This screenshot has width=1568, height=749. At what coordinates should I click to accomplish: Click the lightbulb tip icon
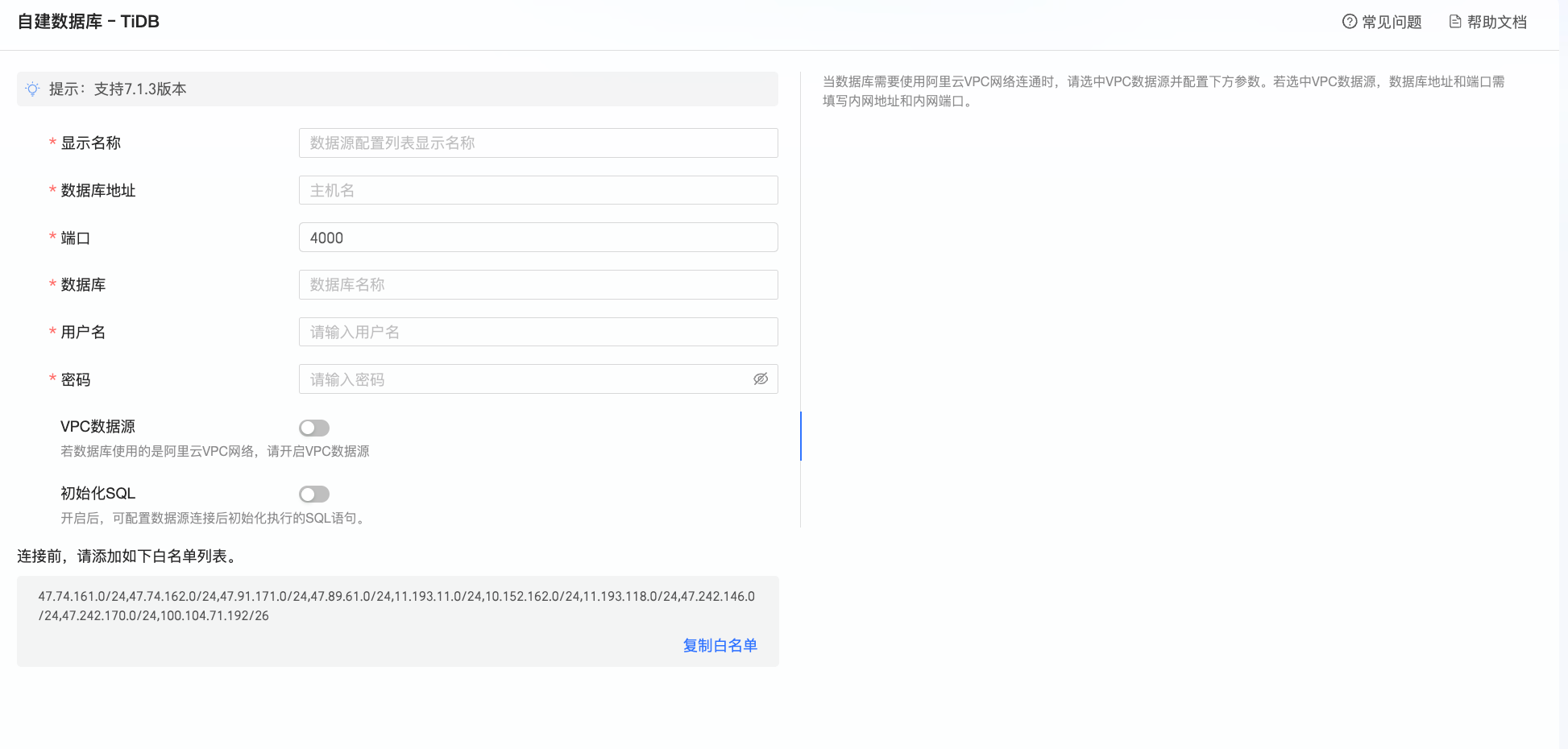pyautogui.click(x=32, y=89)
